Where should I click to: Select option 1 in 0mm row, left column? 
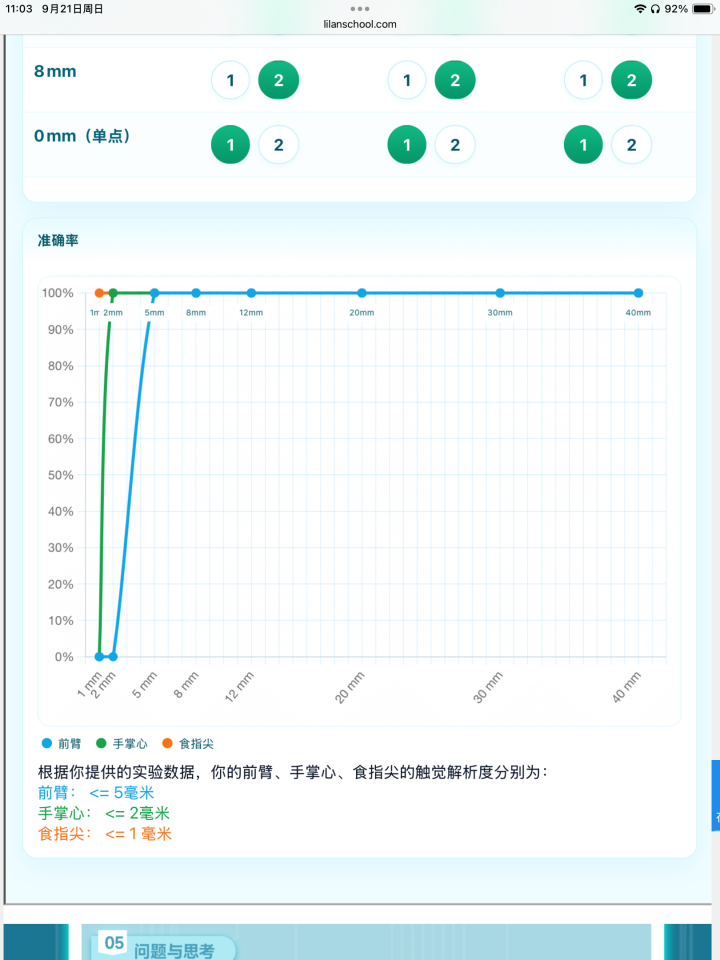(x=231, y=146)
